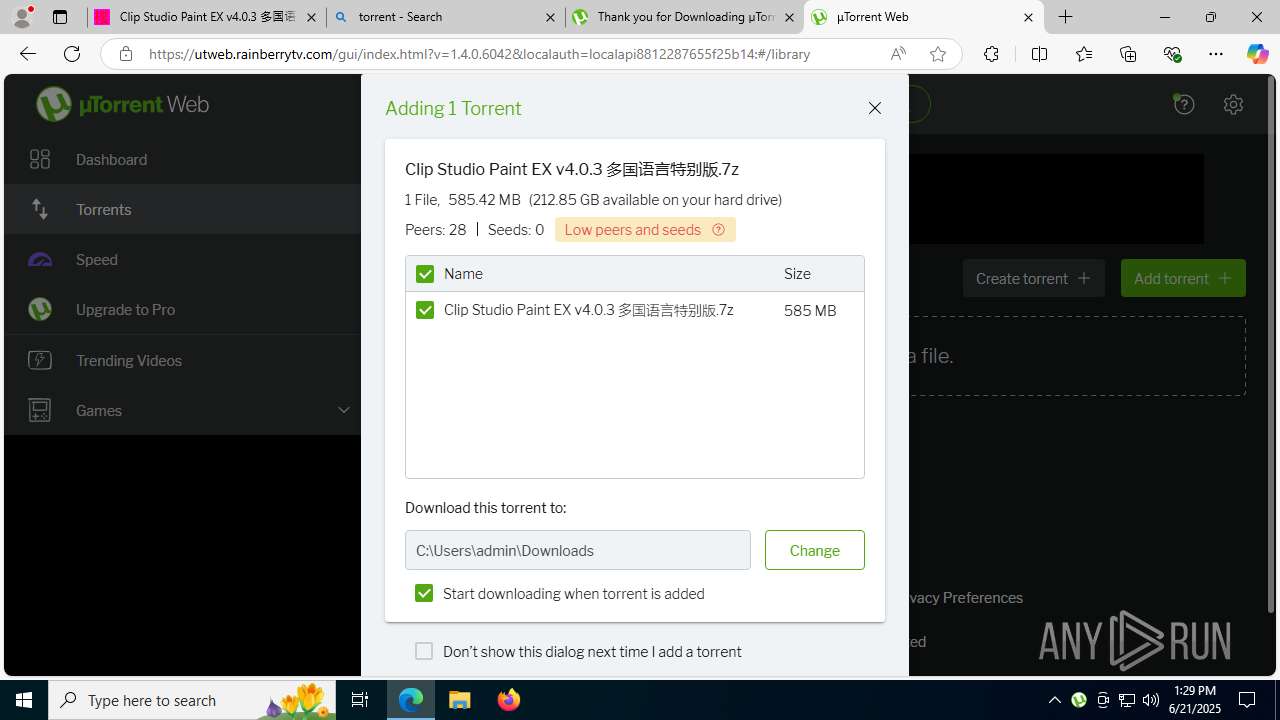
Task: Select the Clip Studio Paint EX 7z file row
Action: tap(635, 310)
